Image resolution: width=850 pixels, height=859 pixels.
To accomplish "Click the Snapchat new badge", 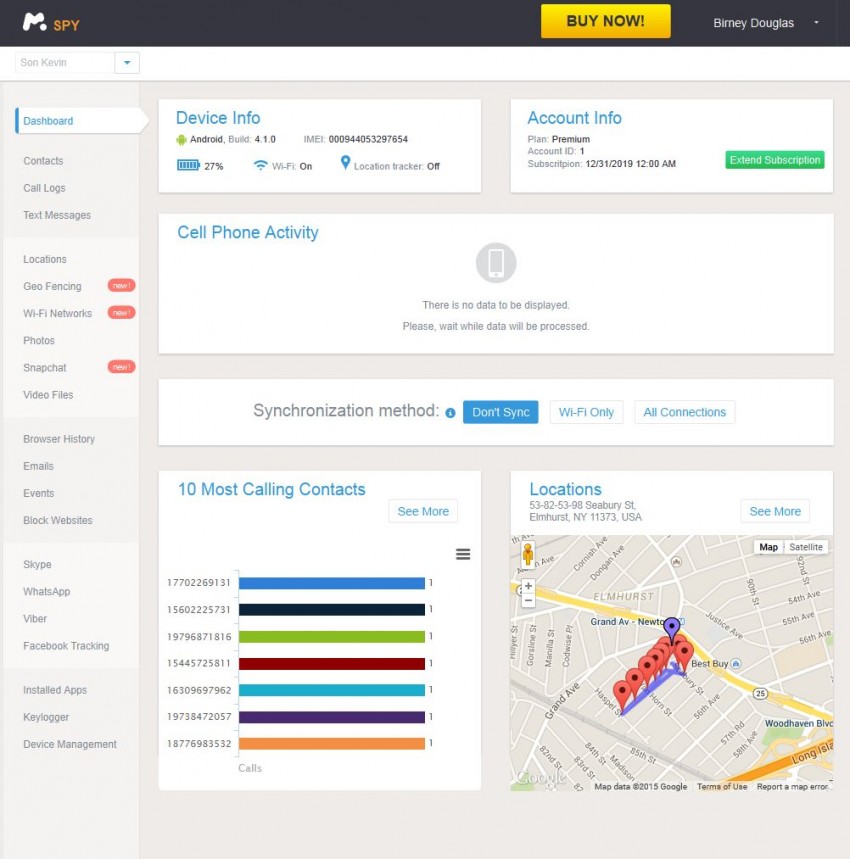I will 121,367.
